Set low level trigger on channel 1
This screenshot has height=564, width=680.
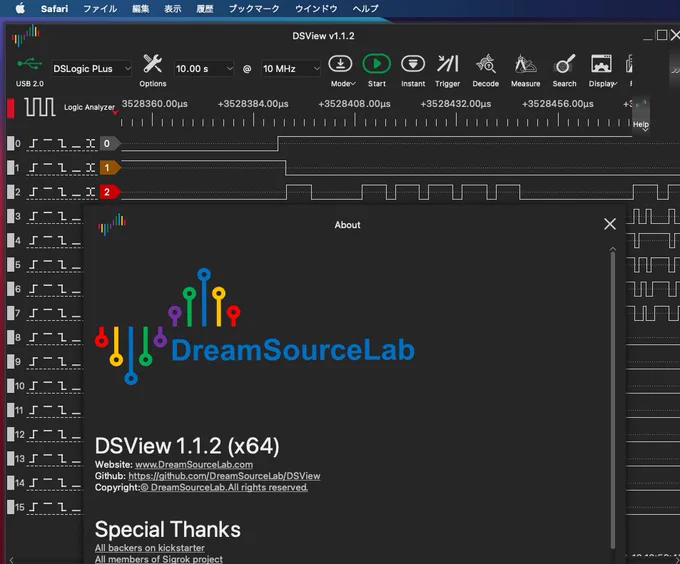point(76,172)
